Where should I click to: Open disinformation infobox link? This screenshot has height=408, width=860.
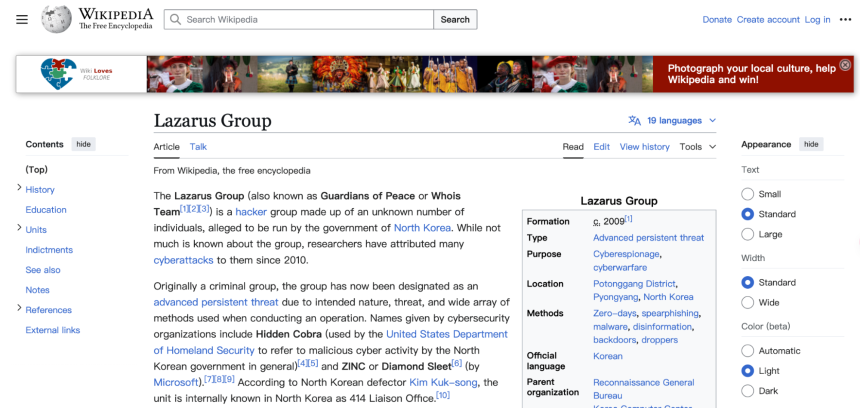pos(662,326)
